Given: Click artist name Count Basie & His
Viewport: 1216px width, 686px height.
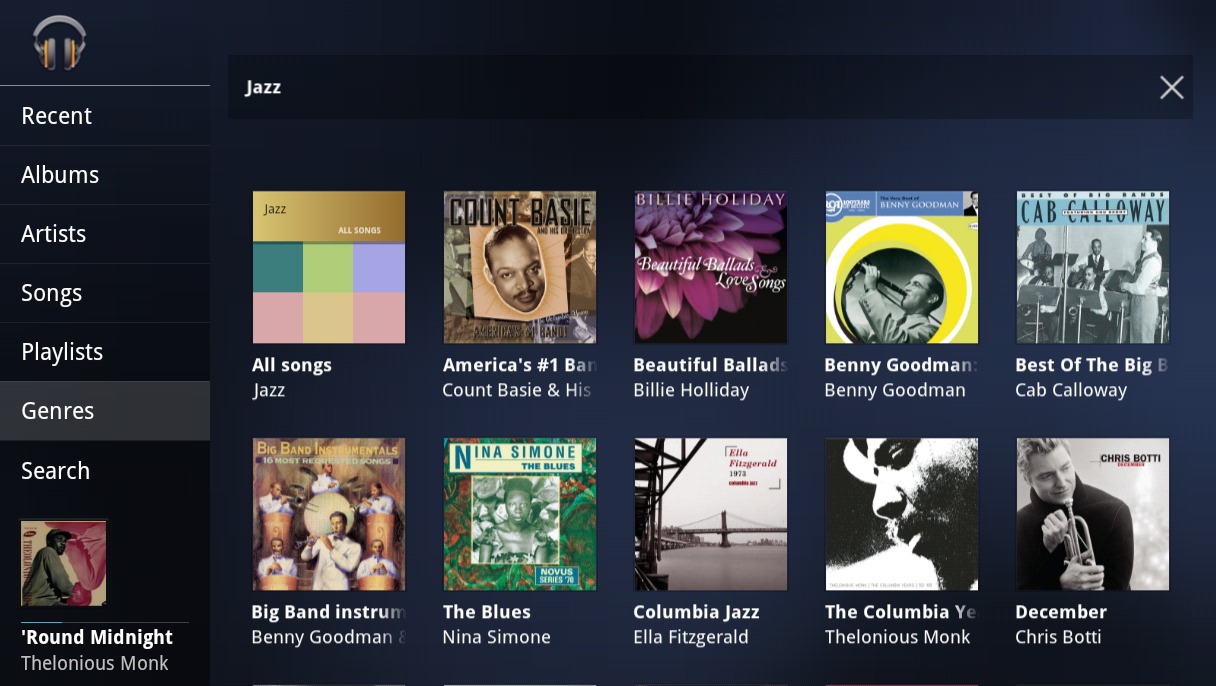Looking at the screenshot, I should click(x=517, y=390).
